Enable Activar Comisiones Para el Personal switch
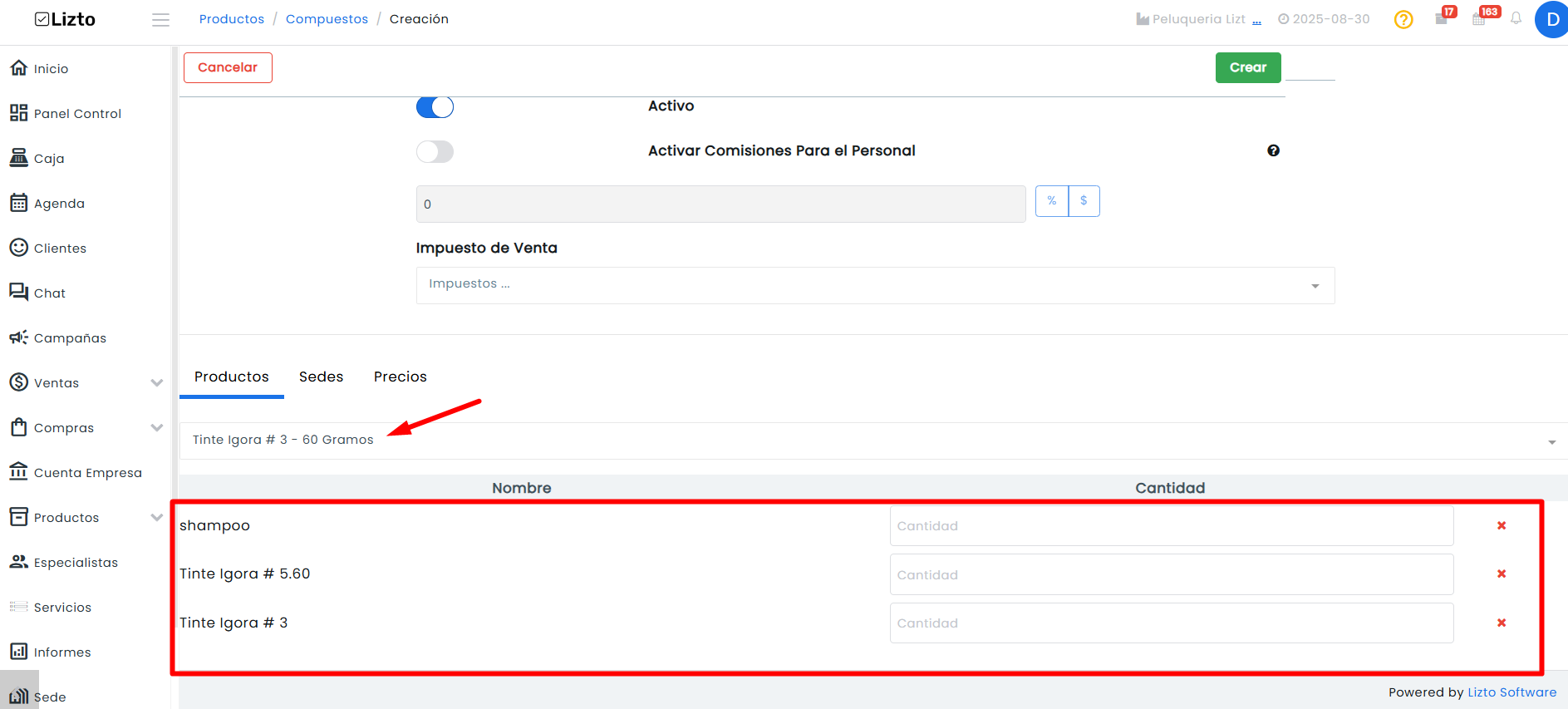This screenshot has height=709, width=1568. click(435, 151)
